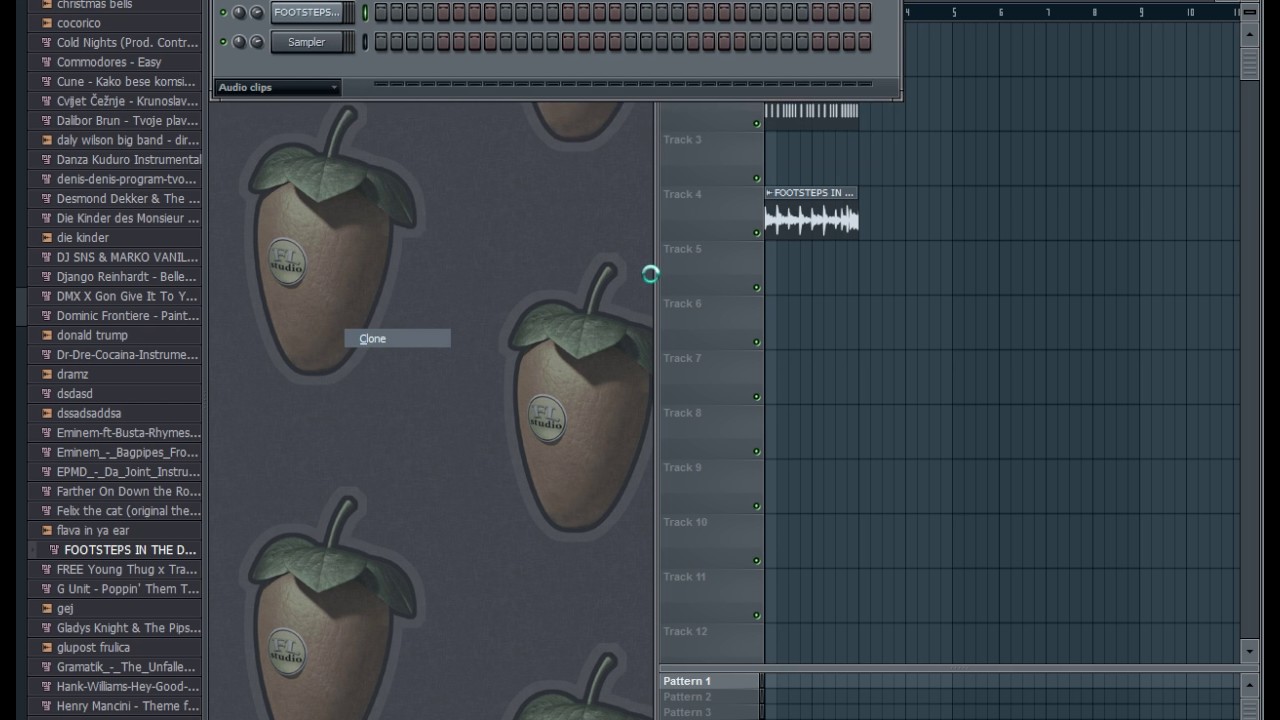Viewport: 1280px width, 720px height.
Task: Click the folder icon beside gej
Action: click(x=46, y=609)
